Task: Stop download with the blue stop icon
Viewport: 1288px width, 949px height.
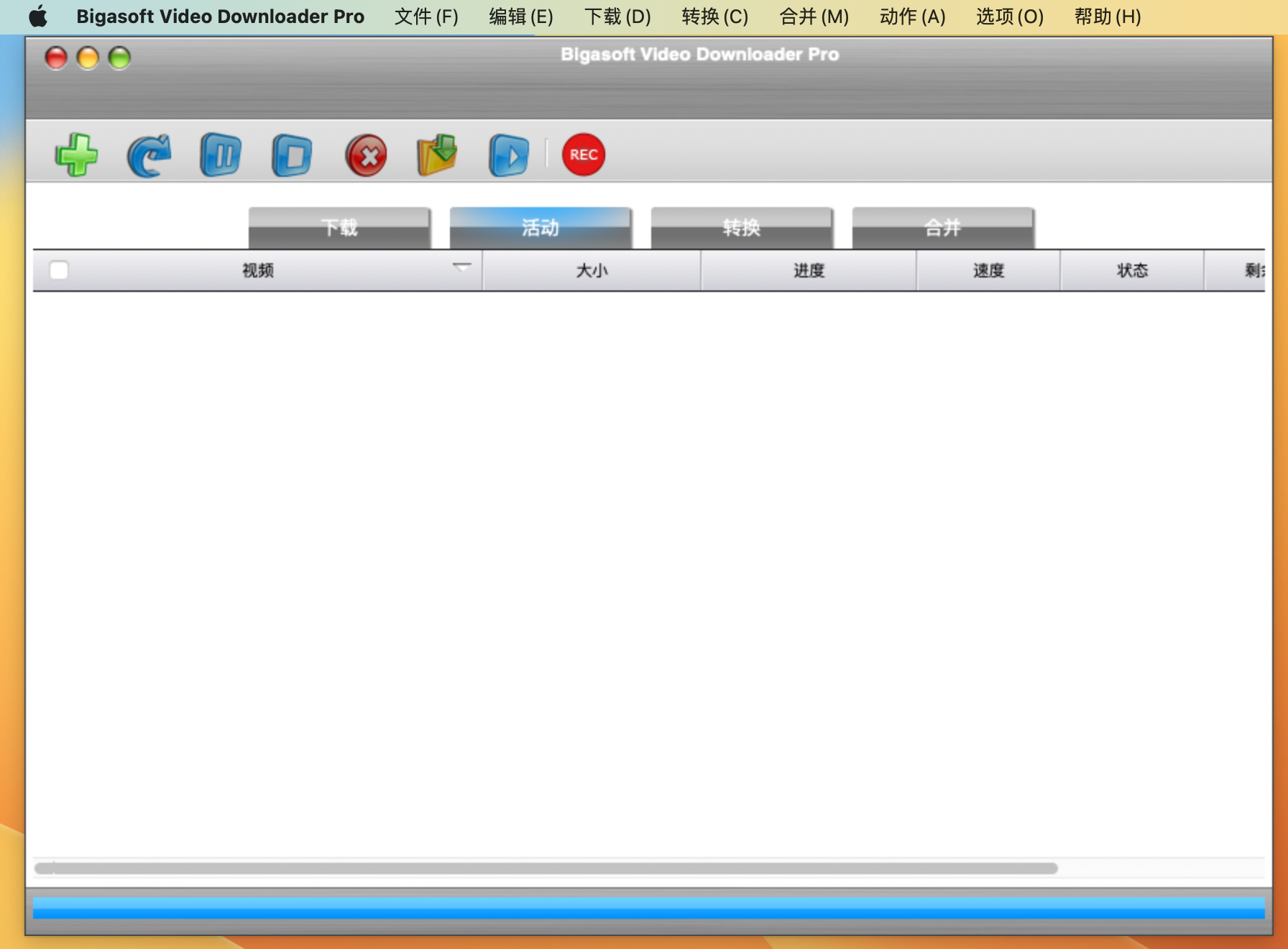Action: point(293,155)
